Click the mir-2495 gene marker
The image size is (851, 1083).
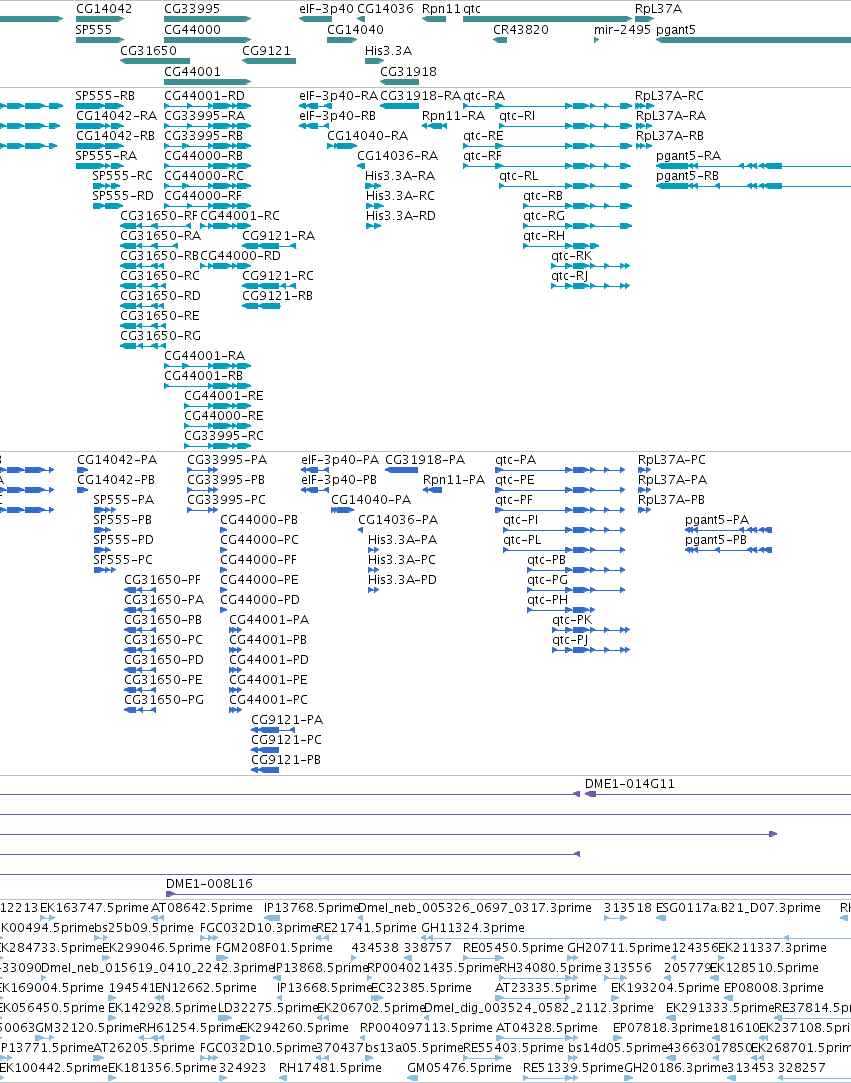596,39
